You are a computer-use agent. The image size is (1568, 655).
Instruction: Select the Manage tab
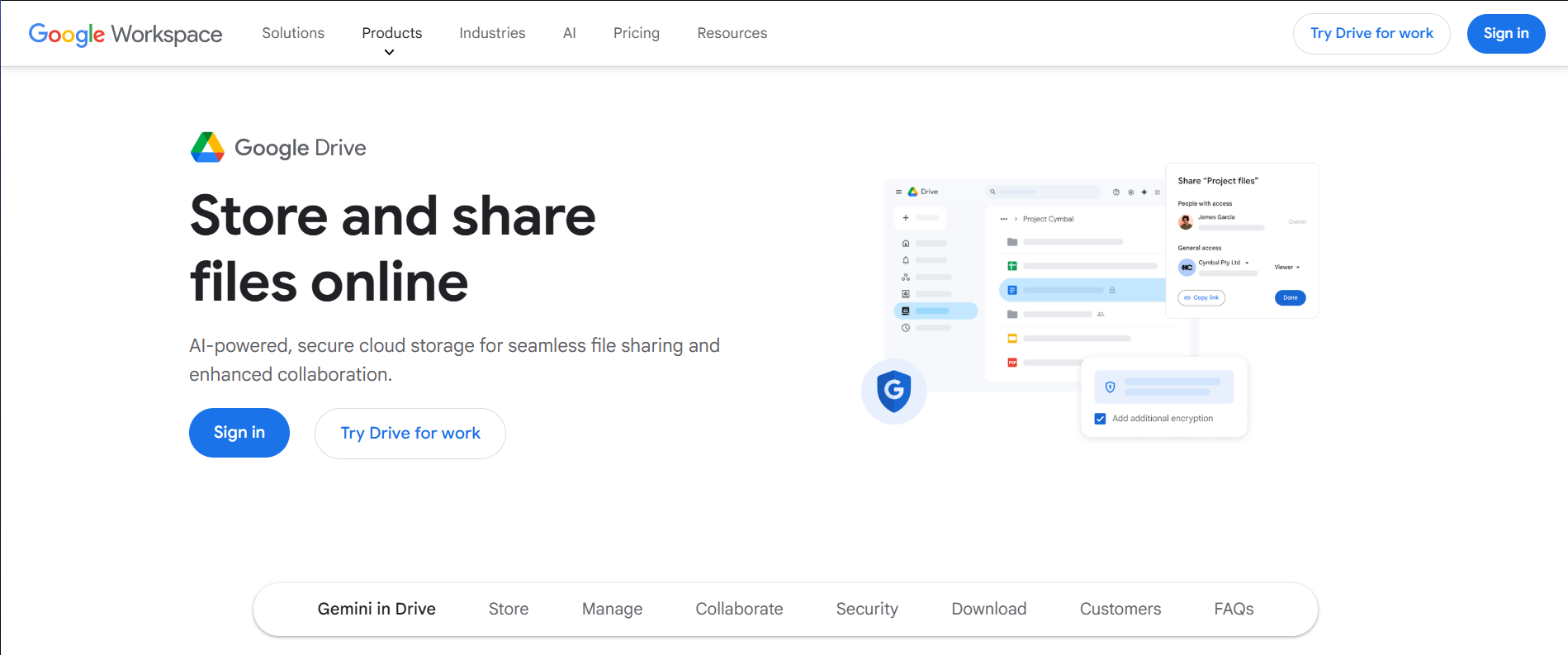point(612,609)
